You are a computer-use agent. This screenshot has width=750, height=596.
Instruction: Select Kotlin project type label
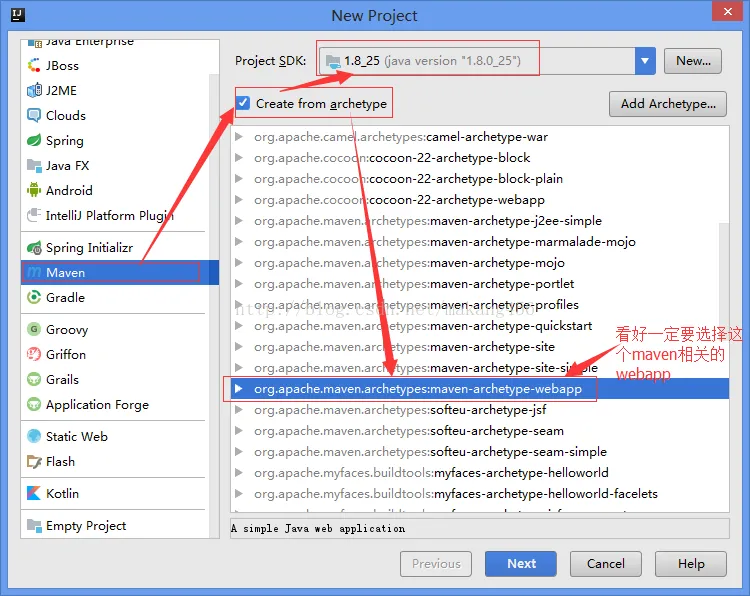point(62,494)
